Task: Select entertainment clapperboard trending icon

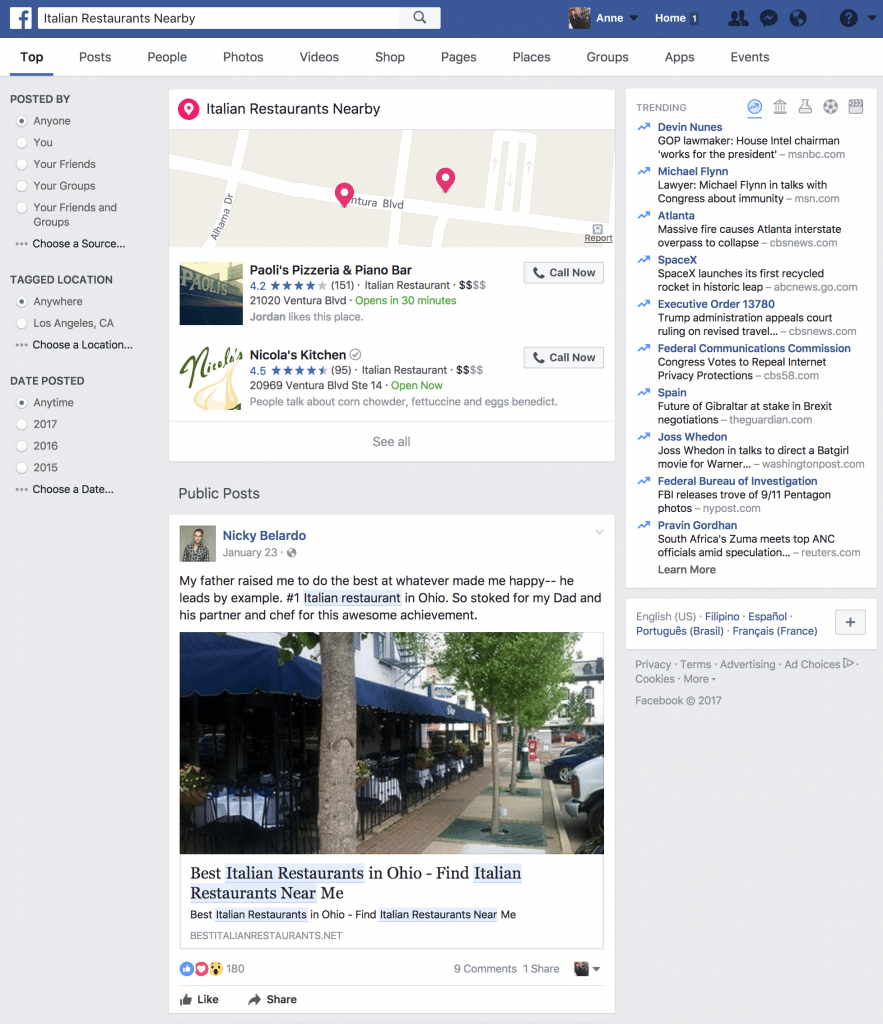Action: point(856,106)
